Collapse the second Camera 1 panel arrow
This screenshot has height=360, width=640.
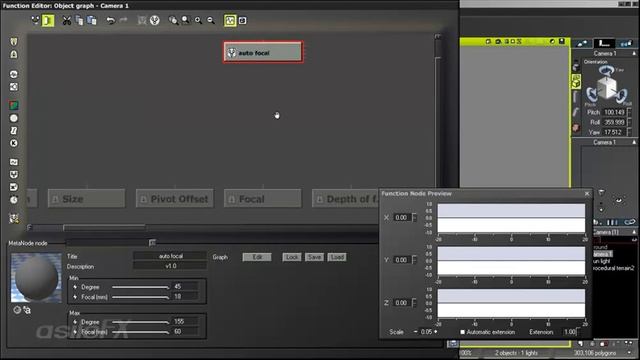point(634,142)
